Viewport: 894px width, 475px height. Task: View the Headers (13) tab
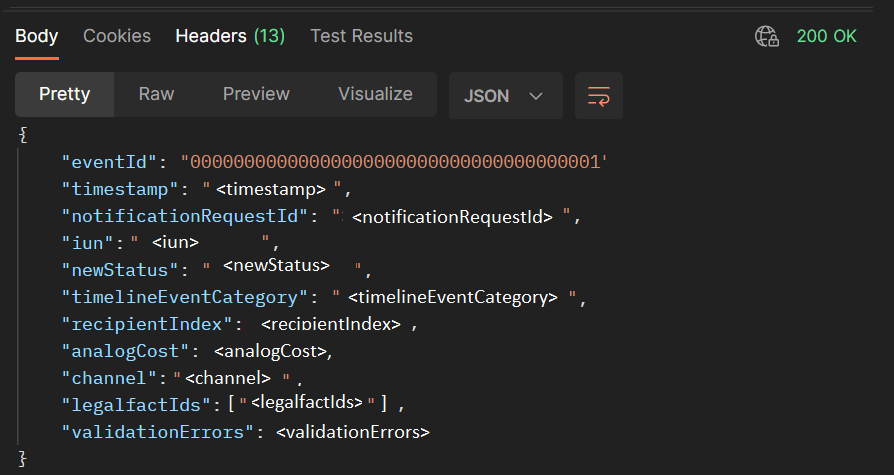(230, 36)
